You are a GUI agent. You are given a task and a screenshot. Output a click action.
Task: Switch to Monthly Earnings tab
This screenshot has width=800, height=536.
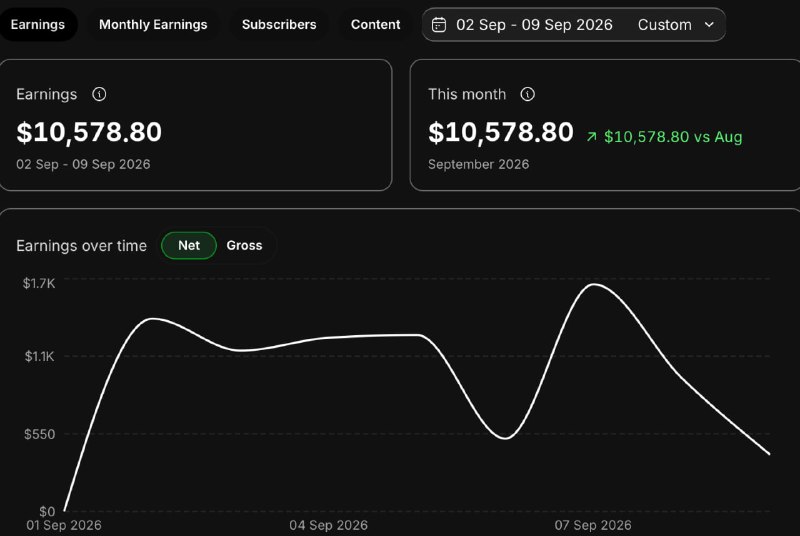point(153,24)
